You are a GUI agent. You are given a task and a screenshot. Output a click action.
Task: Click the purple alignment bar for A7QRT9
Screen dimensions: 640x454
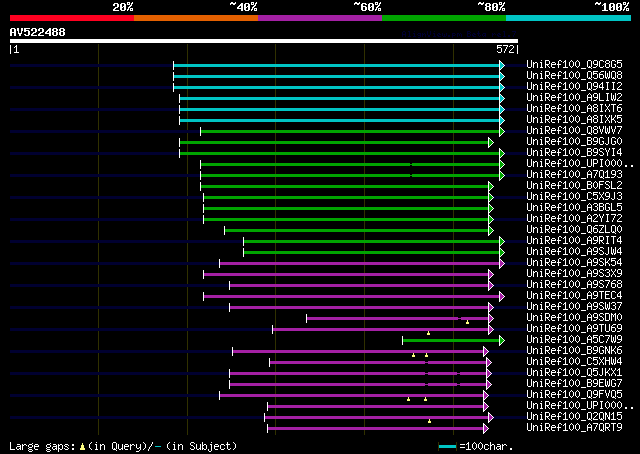pos(376,429)
